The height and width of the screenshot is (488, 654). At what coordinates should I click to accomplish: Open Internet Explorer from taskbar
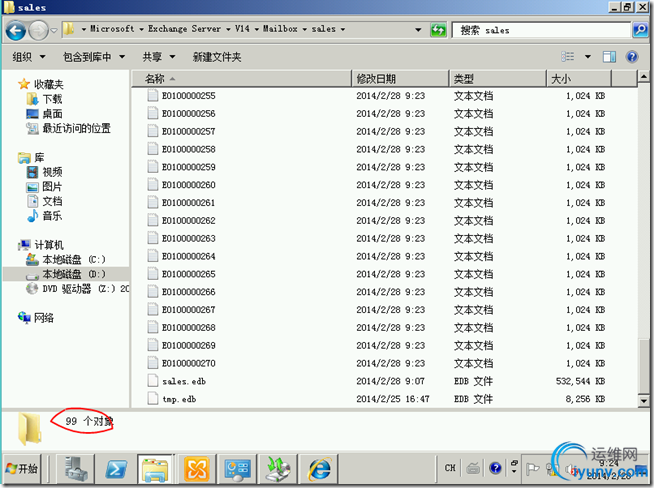(319, 468)
